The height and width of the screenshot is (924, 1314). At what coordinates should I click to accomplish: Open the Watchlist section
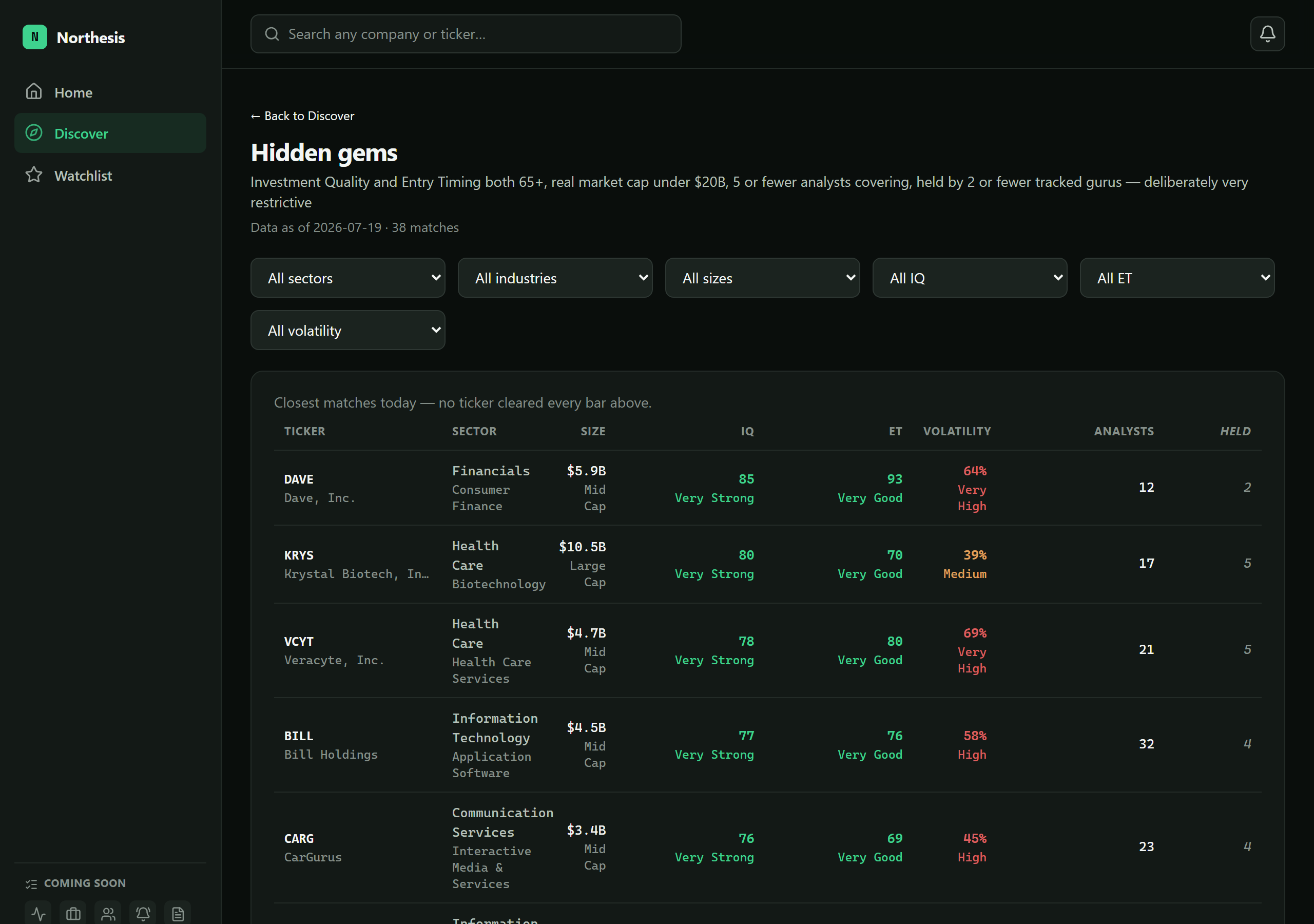pos(110,175)
